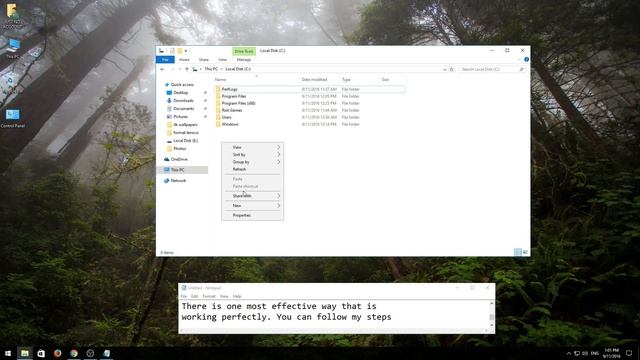Open the Start menu

click(x=8, y=353)
